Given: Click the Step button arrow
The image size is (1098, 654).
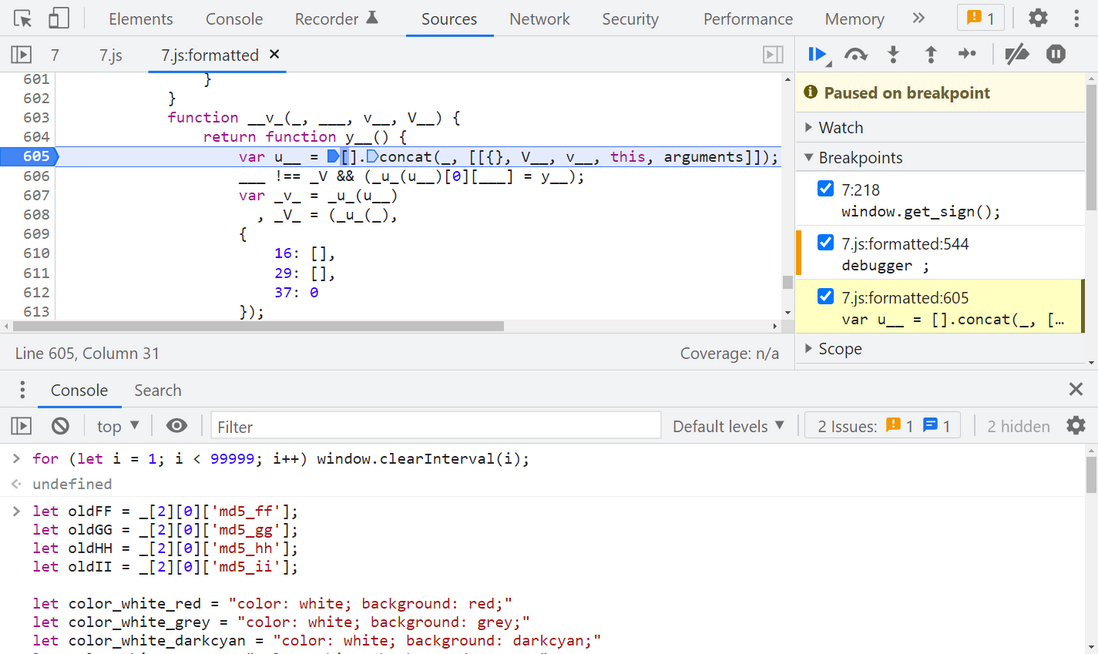Looking at the screenshot, I should pos(968,54).
